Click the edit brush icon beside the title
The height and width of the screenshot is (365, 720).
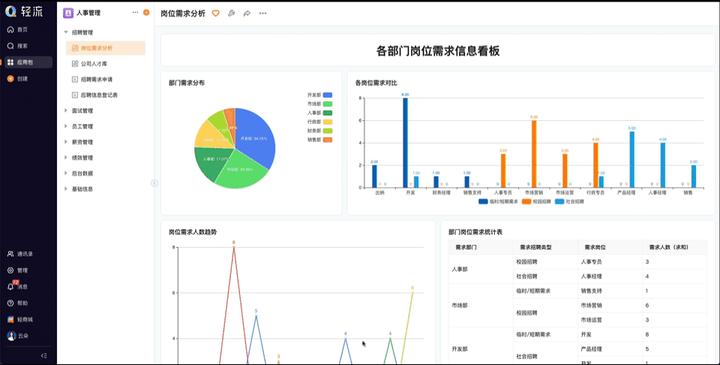coord(231,13)
